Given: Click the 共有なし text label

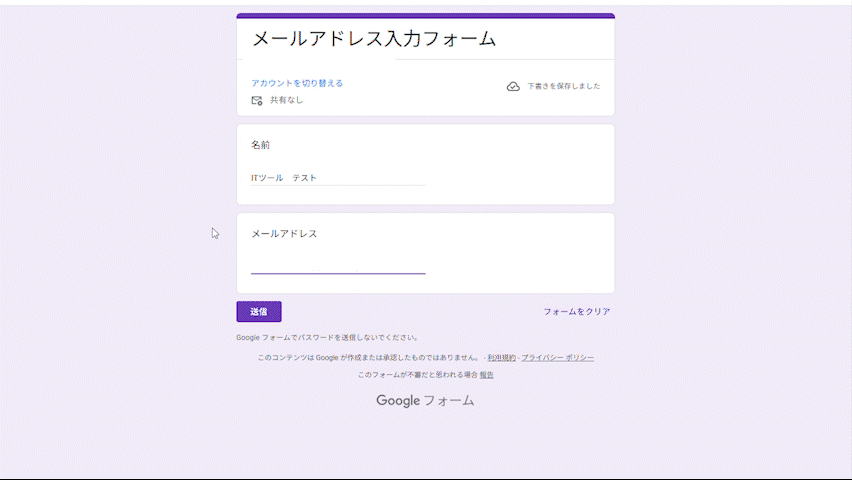Looking at the screenshot, I should pyautogui.click(x=286, y=101).
